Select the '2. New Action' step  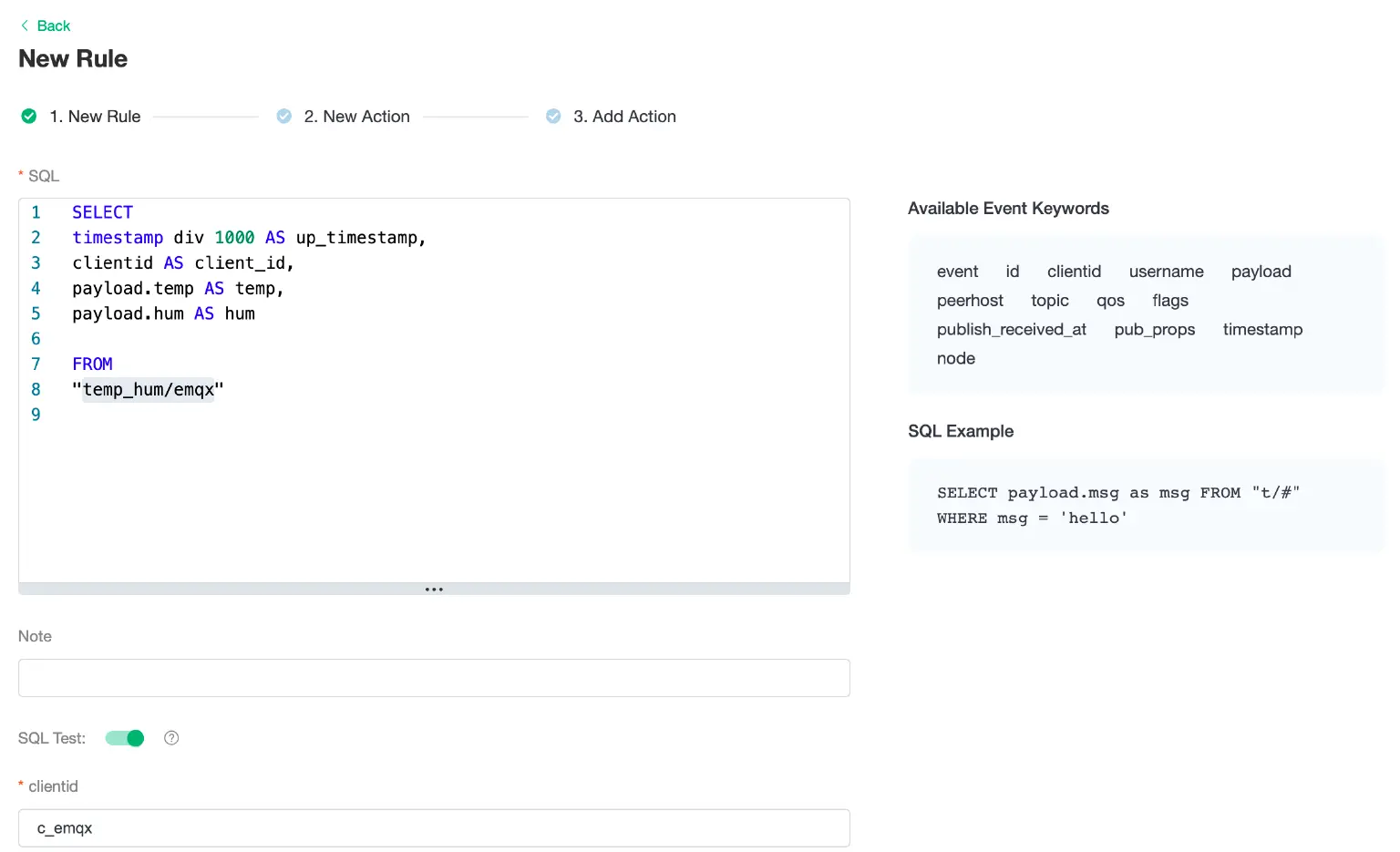(356, 117)
